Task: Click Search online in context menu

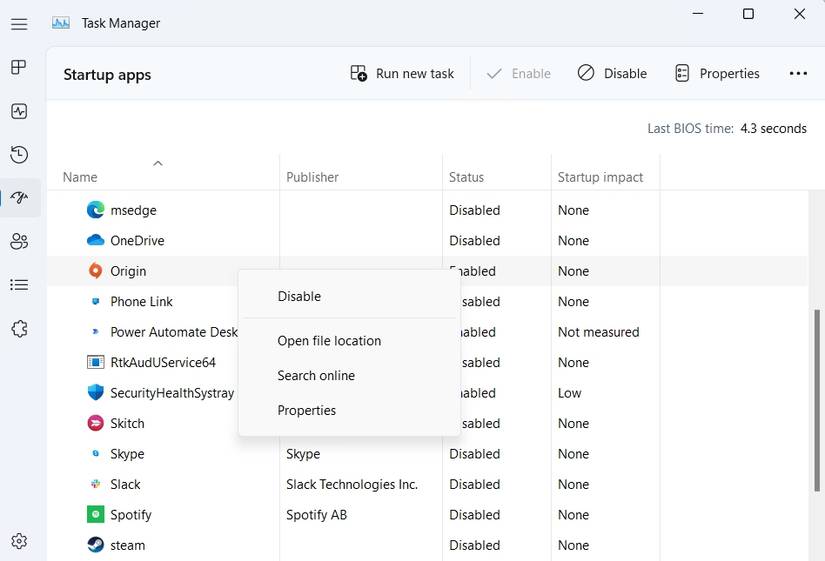Action: click(x=316, y=376)
